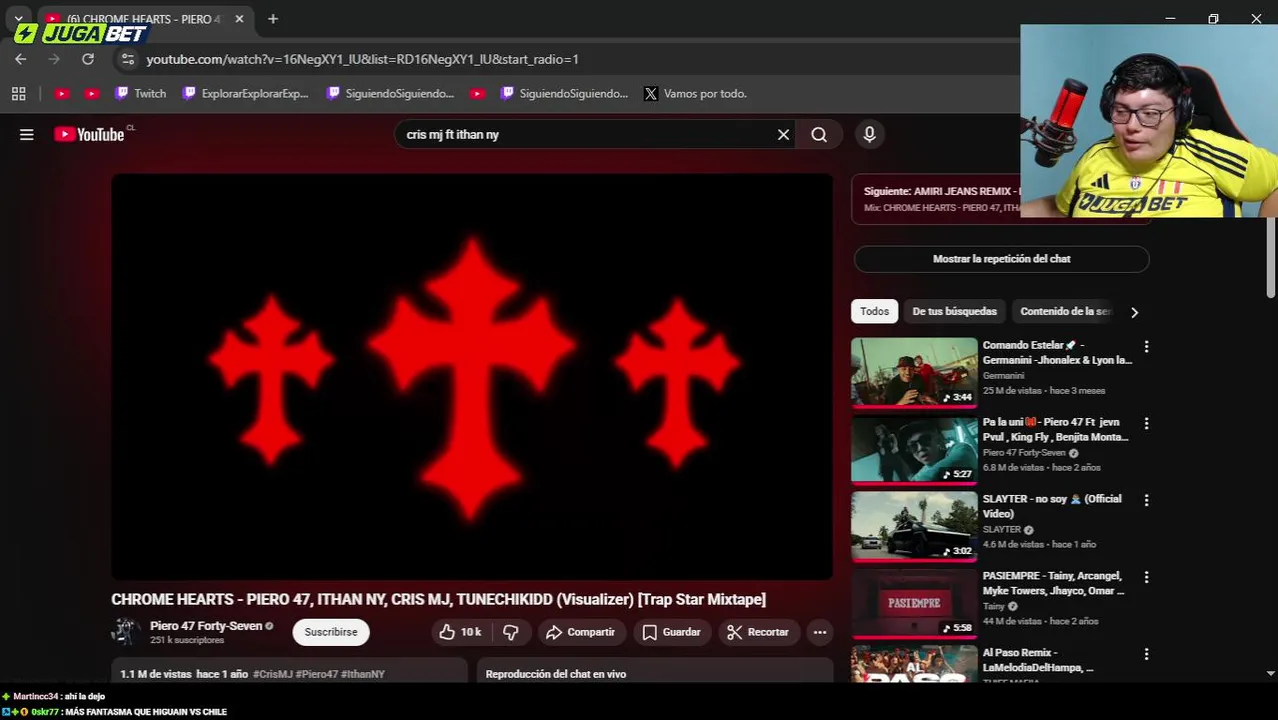Like the video with thumbs up
Screen dimensions: 1278x720
460,632
